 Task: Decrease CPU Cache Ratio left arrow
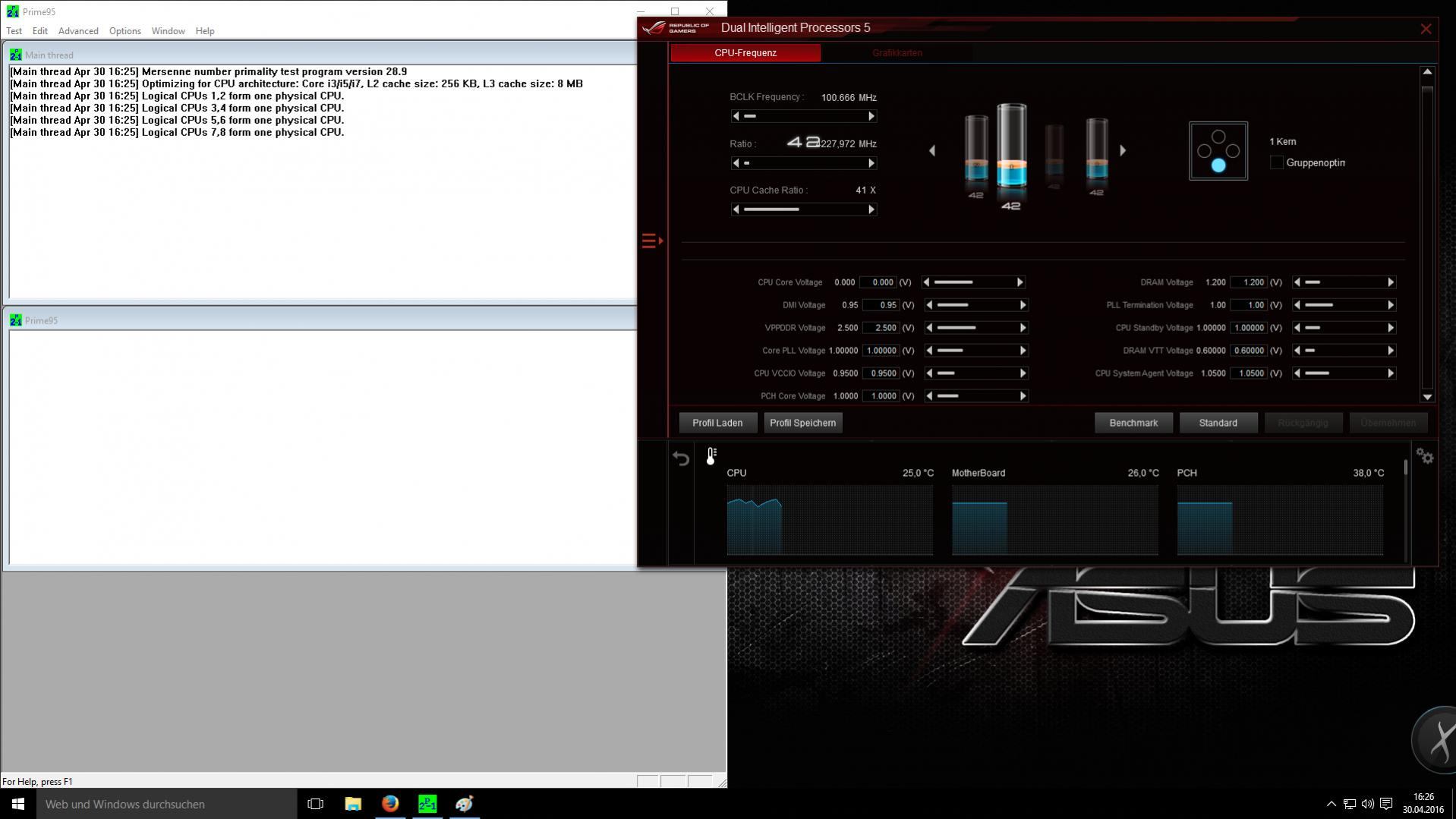click(735, 209)
